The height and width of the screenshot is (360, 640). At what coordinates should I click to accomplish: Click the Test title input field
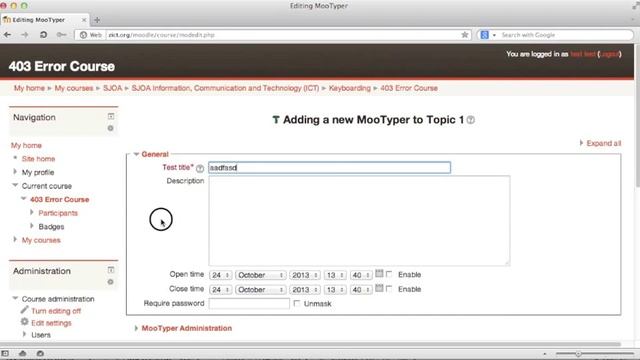[x=329, y=168]
